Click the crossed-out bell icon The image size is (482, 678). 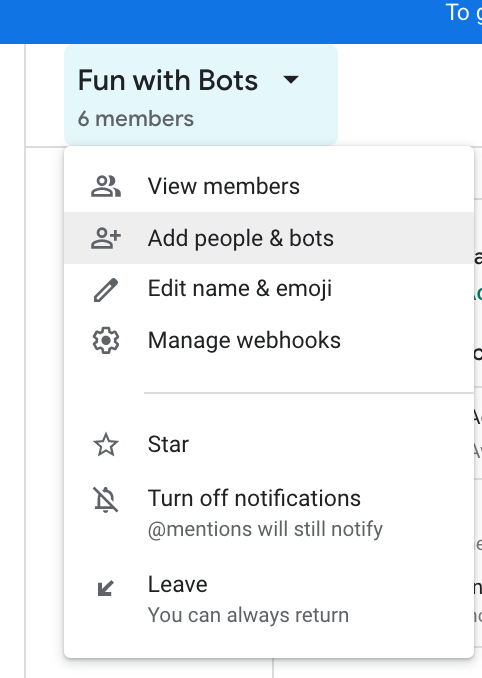[106, 500]
